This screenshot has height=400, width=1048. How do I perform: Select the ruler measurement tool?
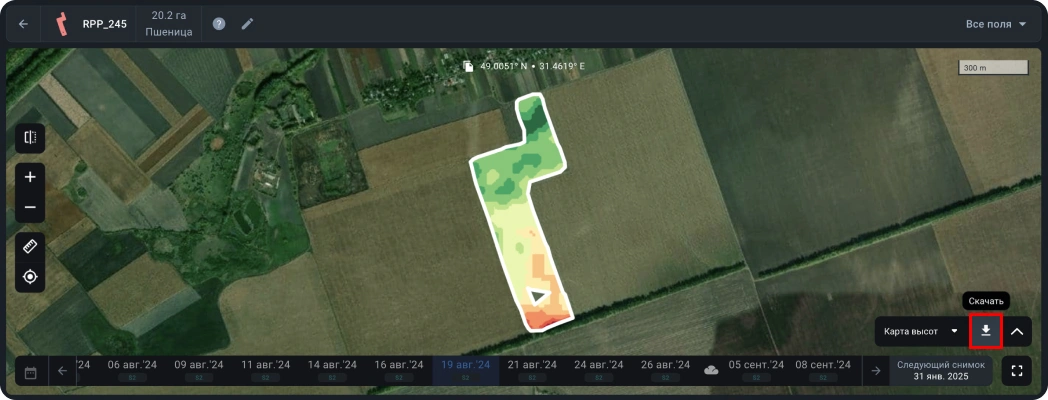pos(30,246)
